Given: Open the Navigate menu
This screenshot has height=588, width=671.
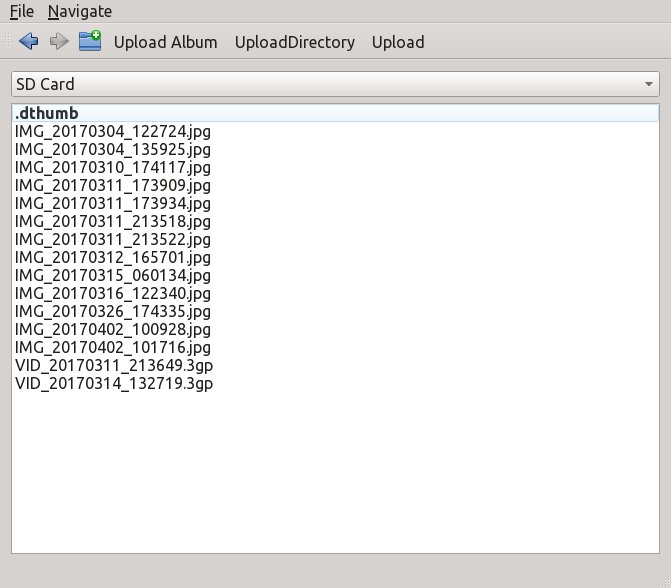Looking at the screenshot, I should click(80, 12).
